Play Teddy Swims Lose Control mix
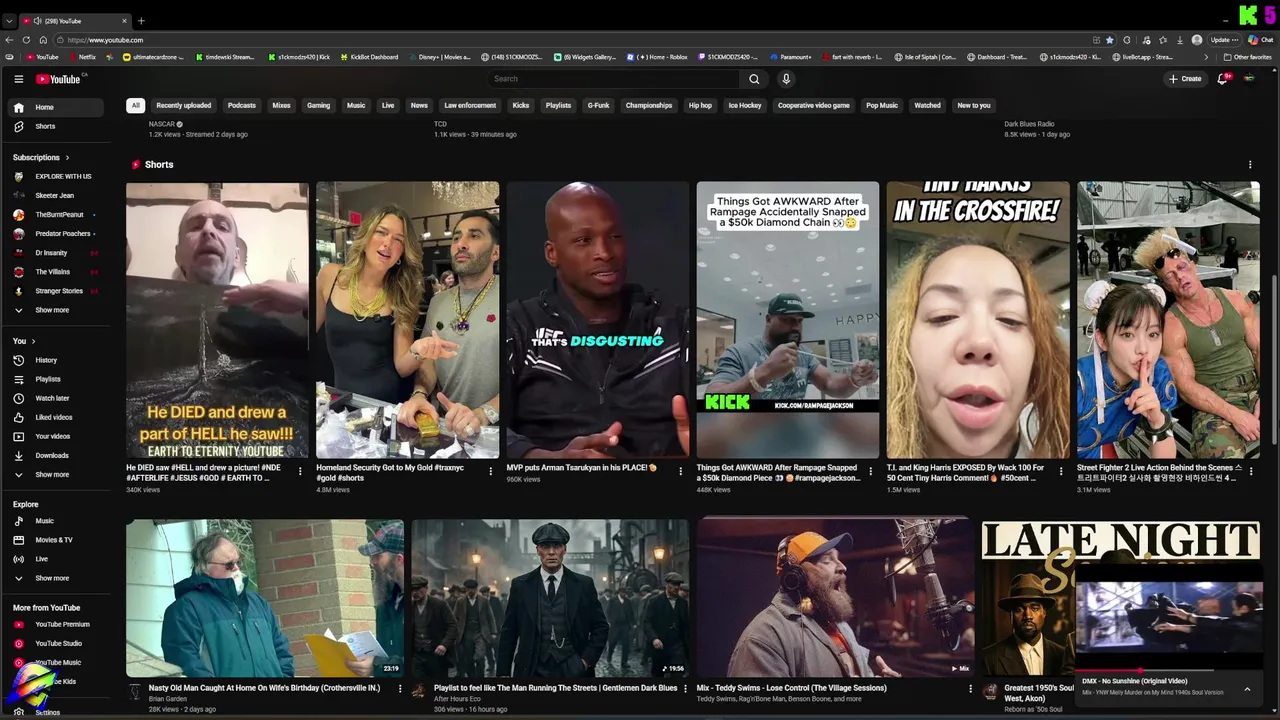This screenshot has height=720, width=1280. [x=835, y=598]
